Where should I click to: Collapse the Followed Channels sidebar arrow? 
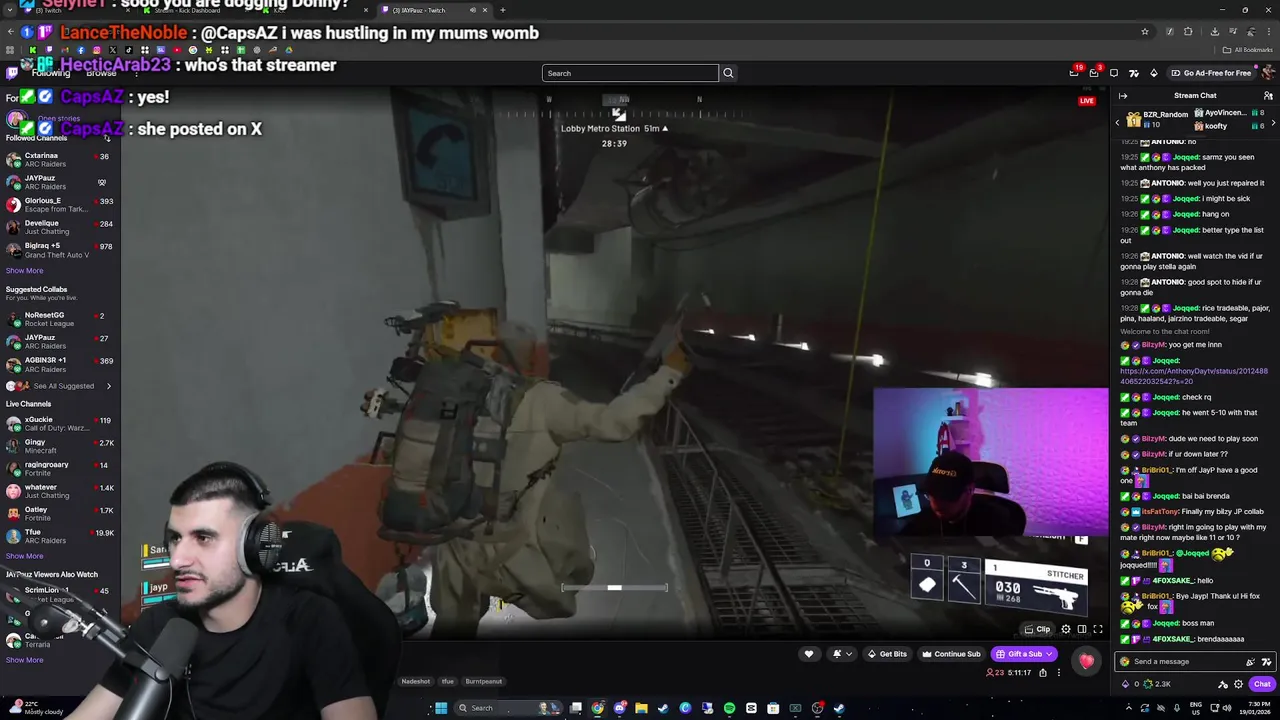[x=107, y=138]
